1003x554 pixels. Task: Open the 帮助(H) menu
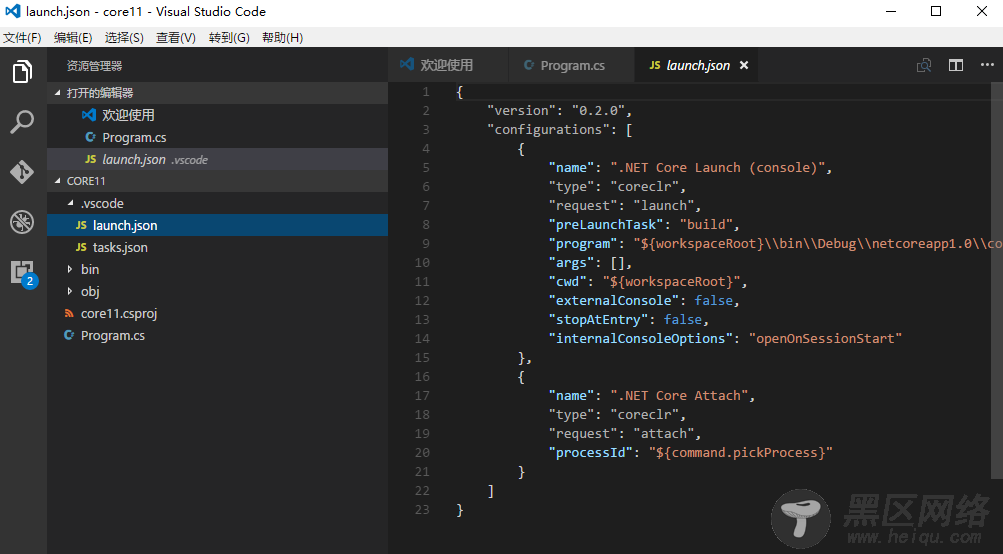pos(282,38)
